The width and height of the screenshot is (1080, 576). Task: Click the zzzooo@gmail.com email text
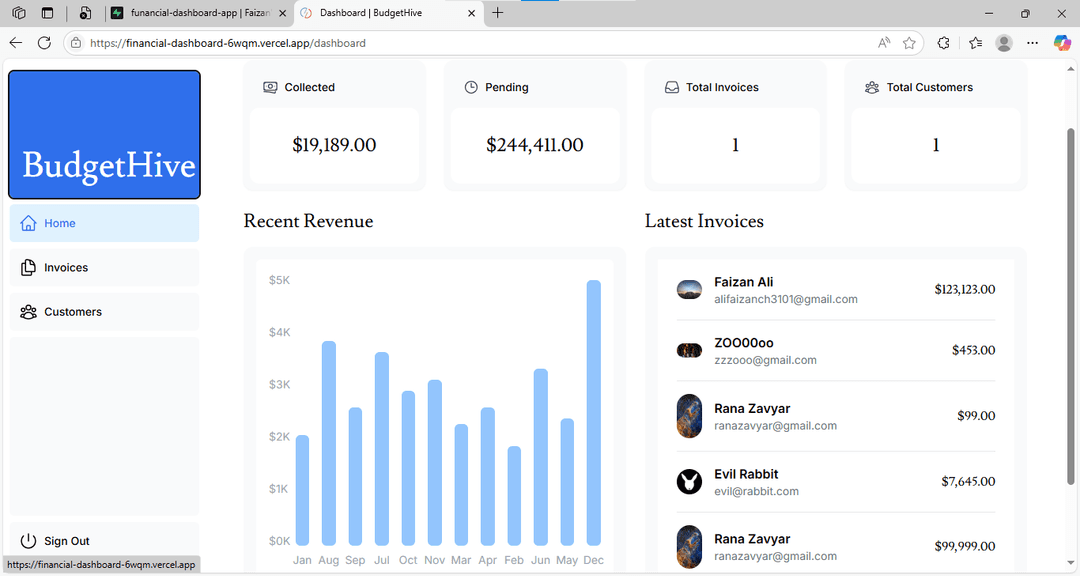click(x=765, y=360)
